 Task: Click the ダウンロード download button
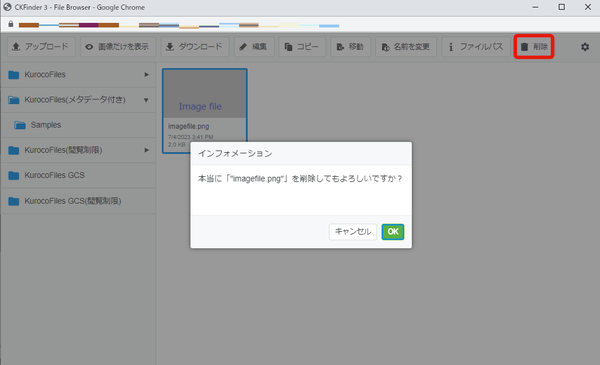[195, 47]
